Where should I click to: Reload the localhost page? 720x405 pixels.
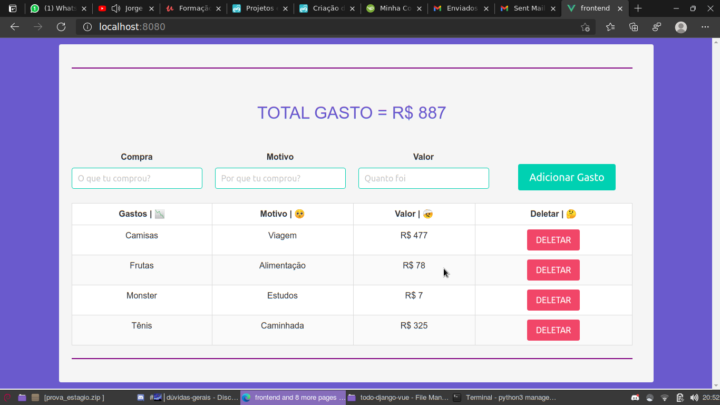[62, 26]
